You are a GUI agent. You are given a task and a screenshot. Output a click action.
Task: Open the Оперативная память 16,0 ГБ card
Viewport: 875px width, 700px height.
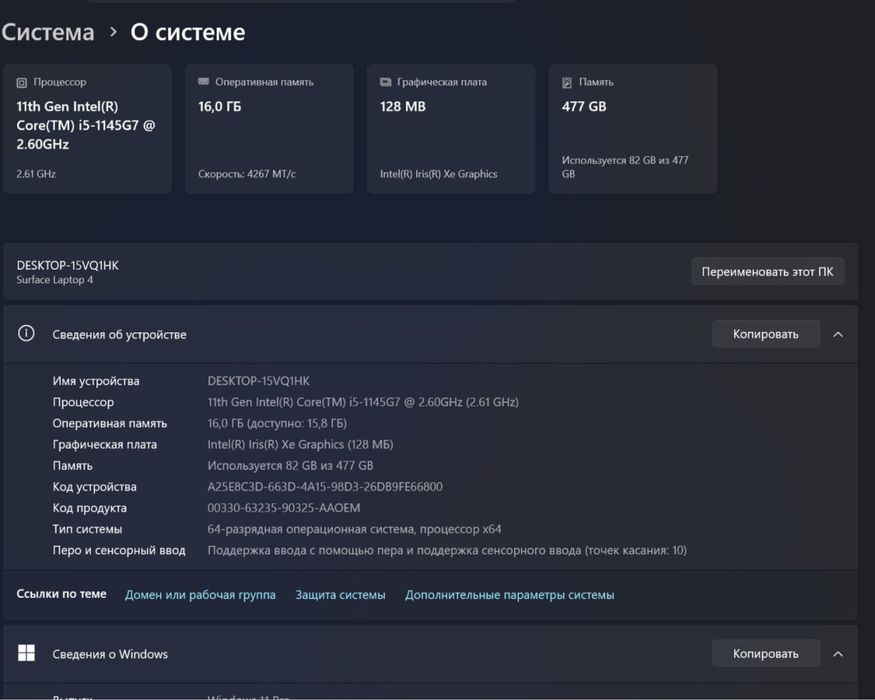pos(270,129)
